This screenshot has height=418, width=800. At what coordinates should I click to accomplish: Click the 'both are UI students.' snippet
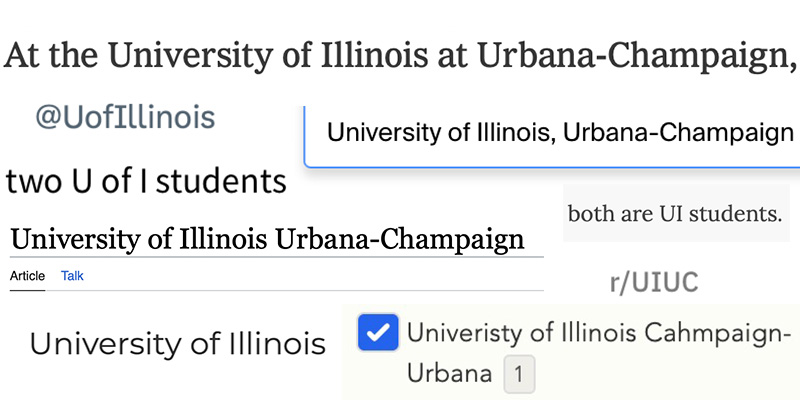674,213
